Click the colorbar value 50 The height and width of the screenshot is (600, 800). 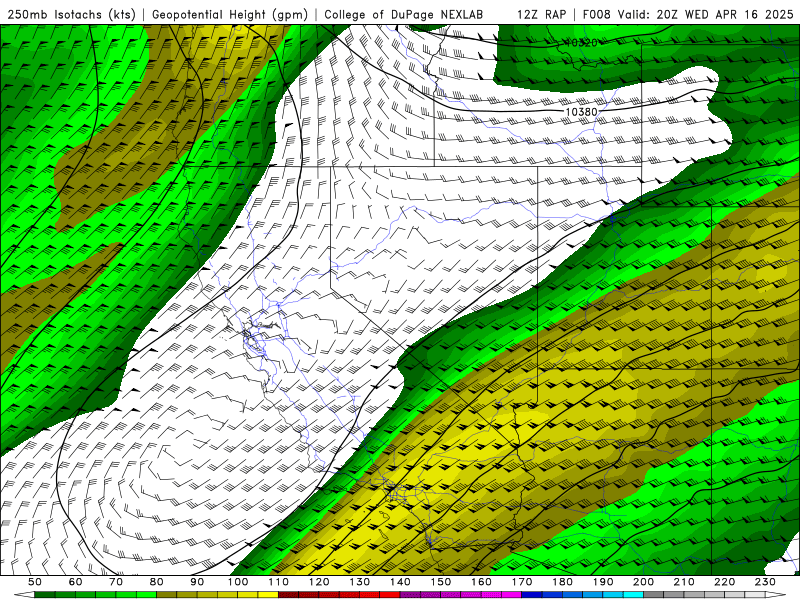click(x=35, y=582)
